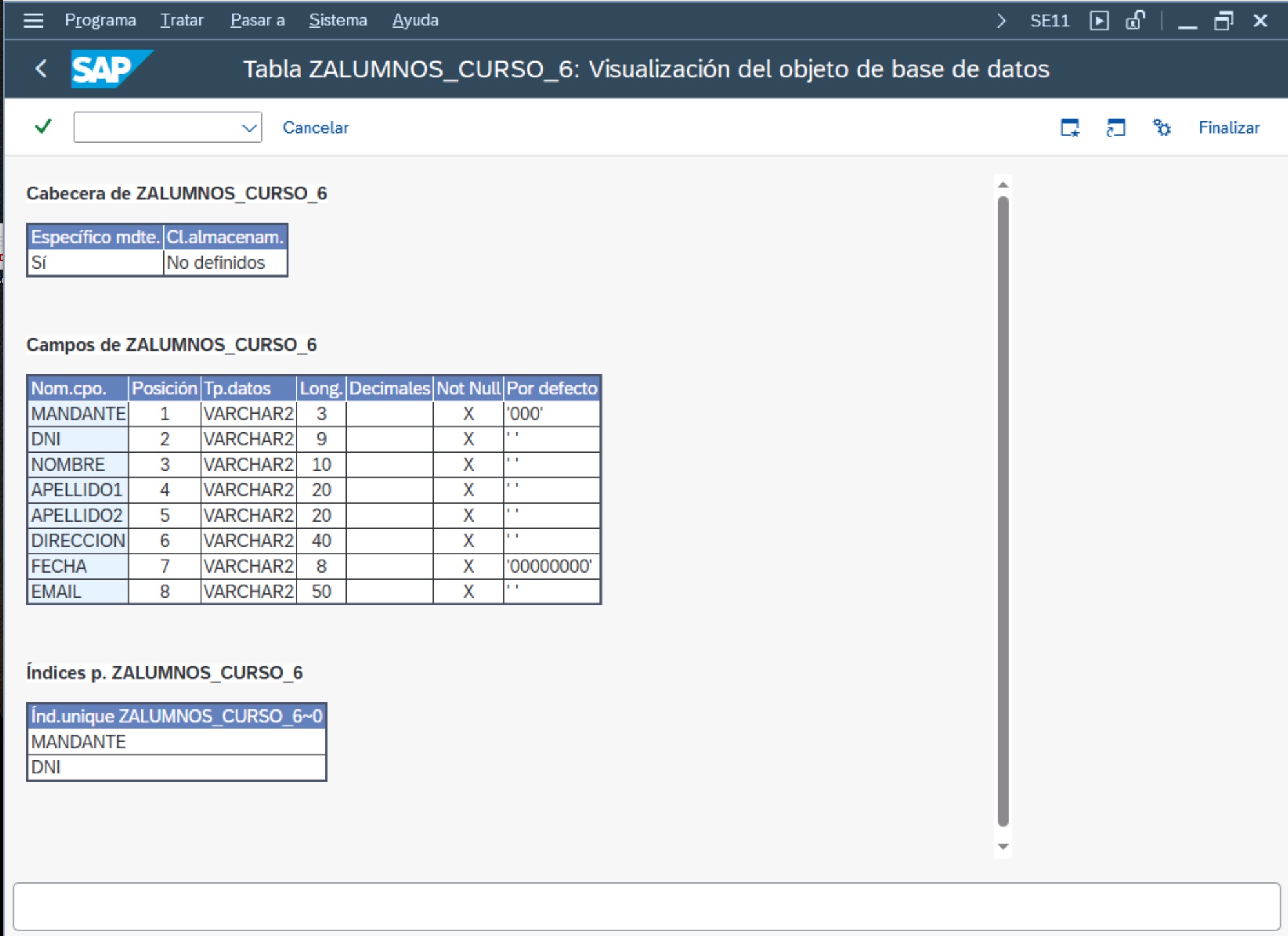Click the scrollbar up arrow
This screenshot has height=936, width=1288.
pyautogui.click(x=1003, y=185)
